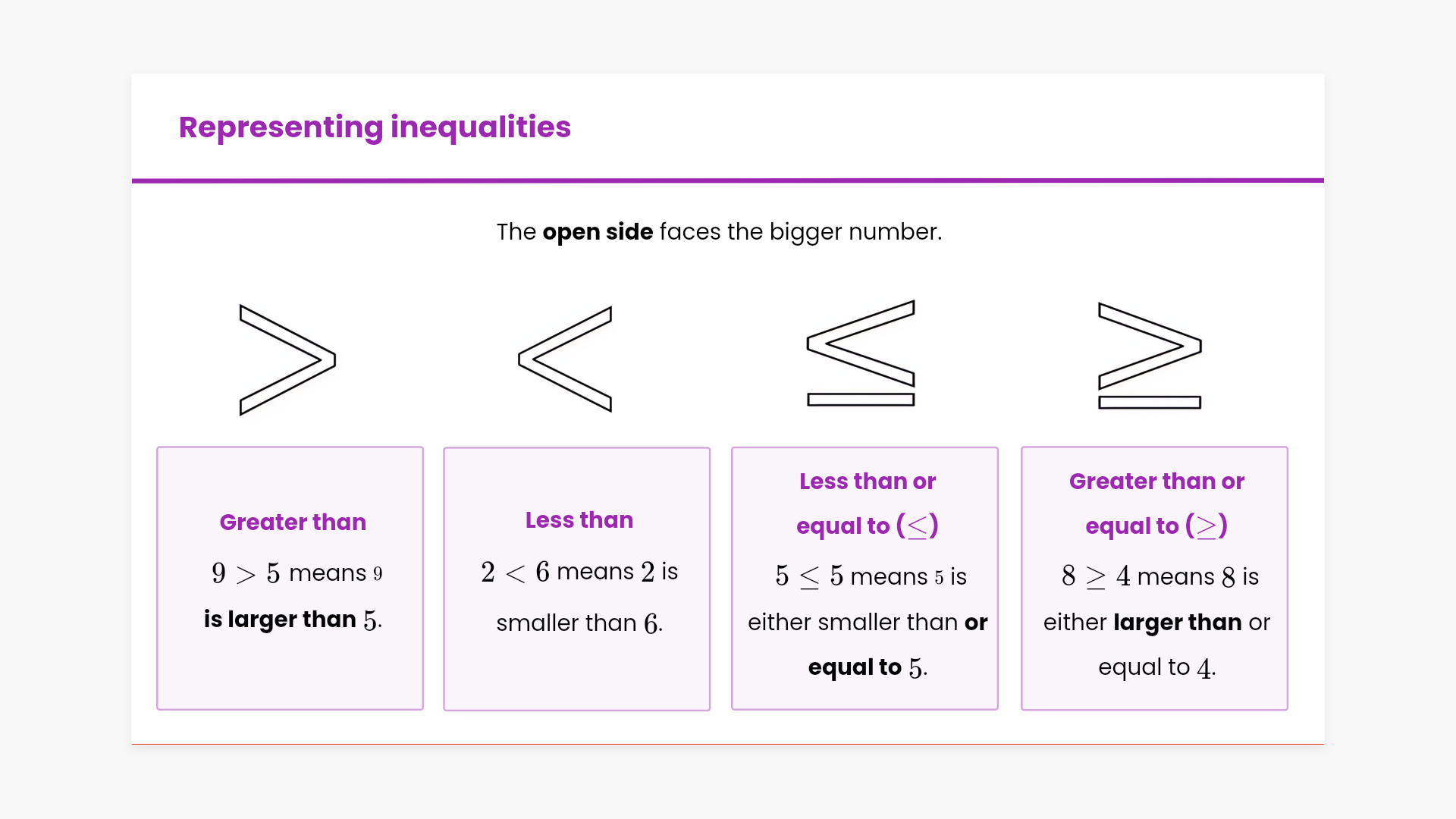Click the words "faces the bigger number"
1456x819 pixels.
click(x=800, y=231)
